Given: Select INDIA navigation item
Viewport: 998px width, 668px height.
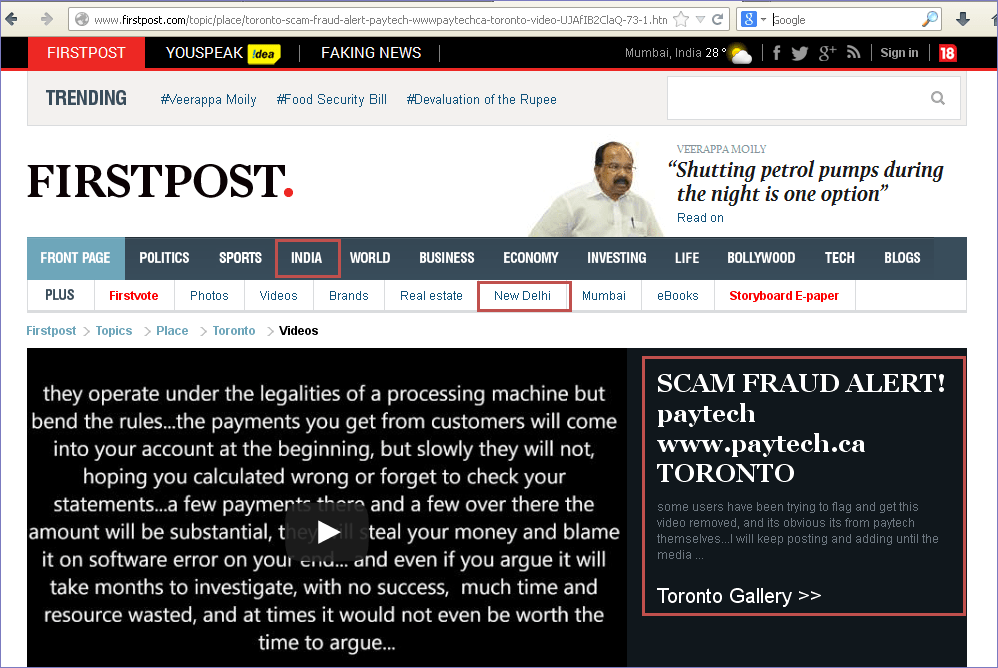Looking at the screenshot, I should tap(307, 258).
